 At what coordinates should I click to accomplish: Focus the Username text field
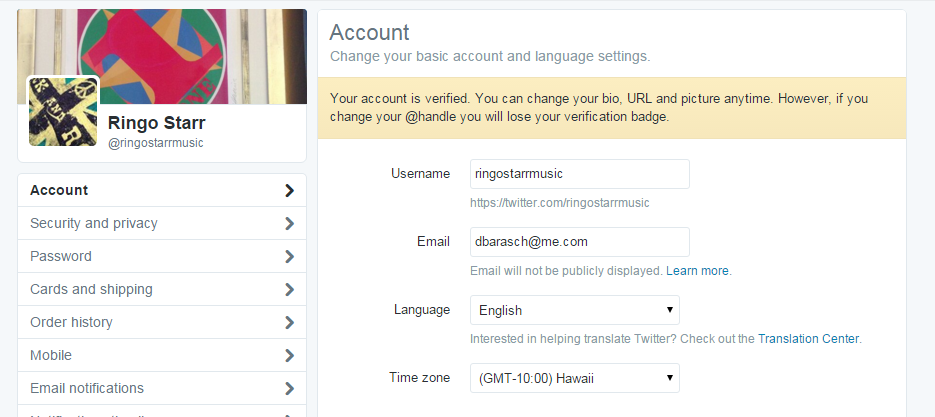coord(579,174)
